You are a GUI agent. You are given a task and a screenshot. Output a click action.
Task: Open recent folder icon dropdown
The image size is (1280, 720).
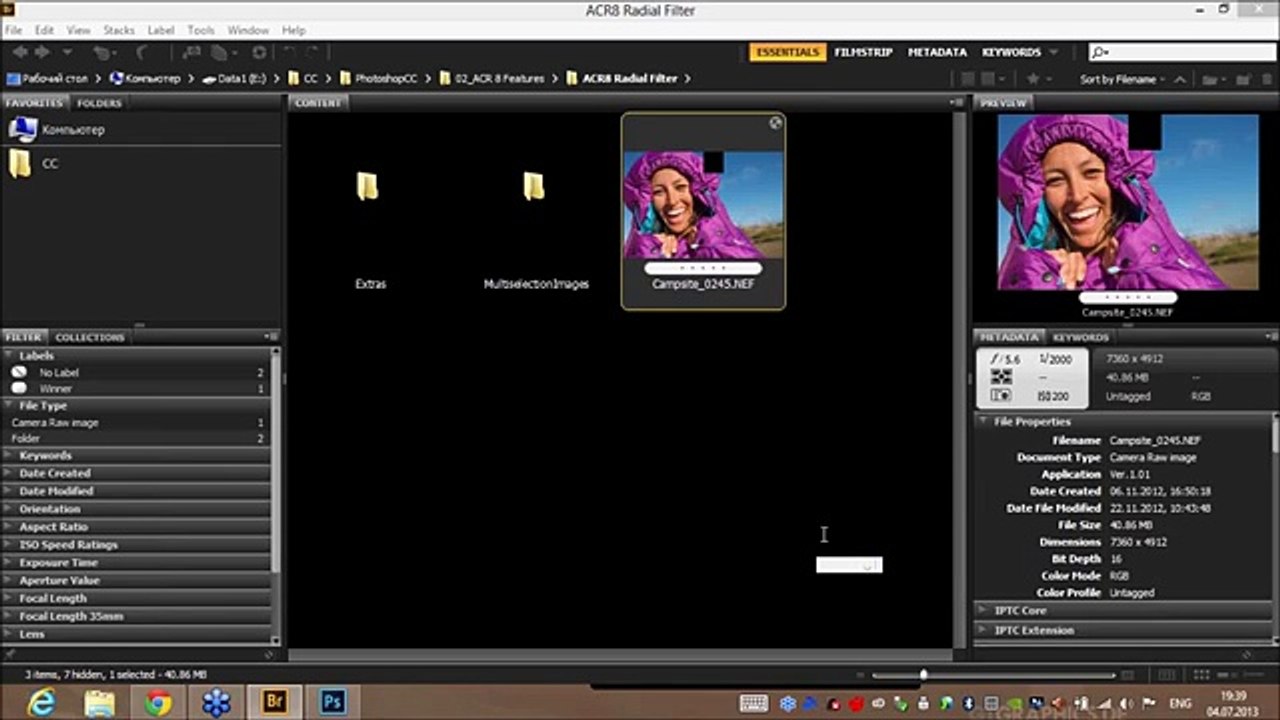(1211, 79)
